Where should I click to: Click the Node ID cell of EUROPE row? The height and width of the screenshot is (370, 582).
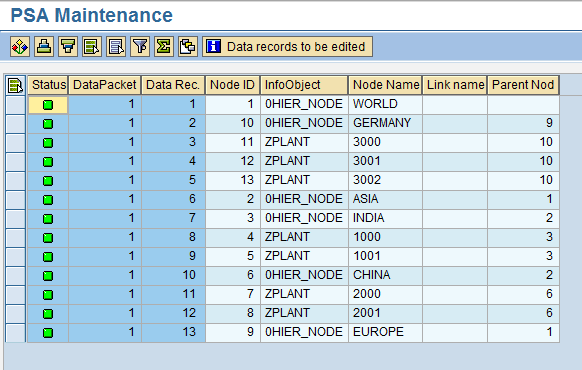point(233,332)
